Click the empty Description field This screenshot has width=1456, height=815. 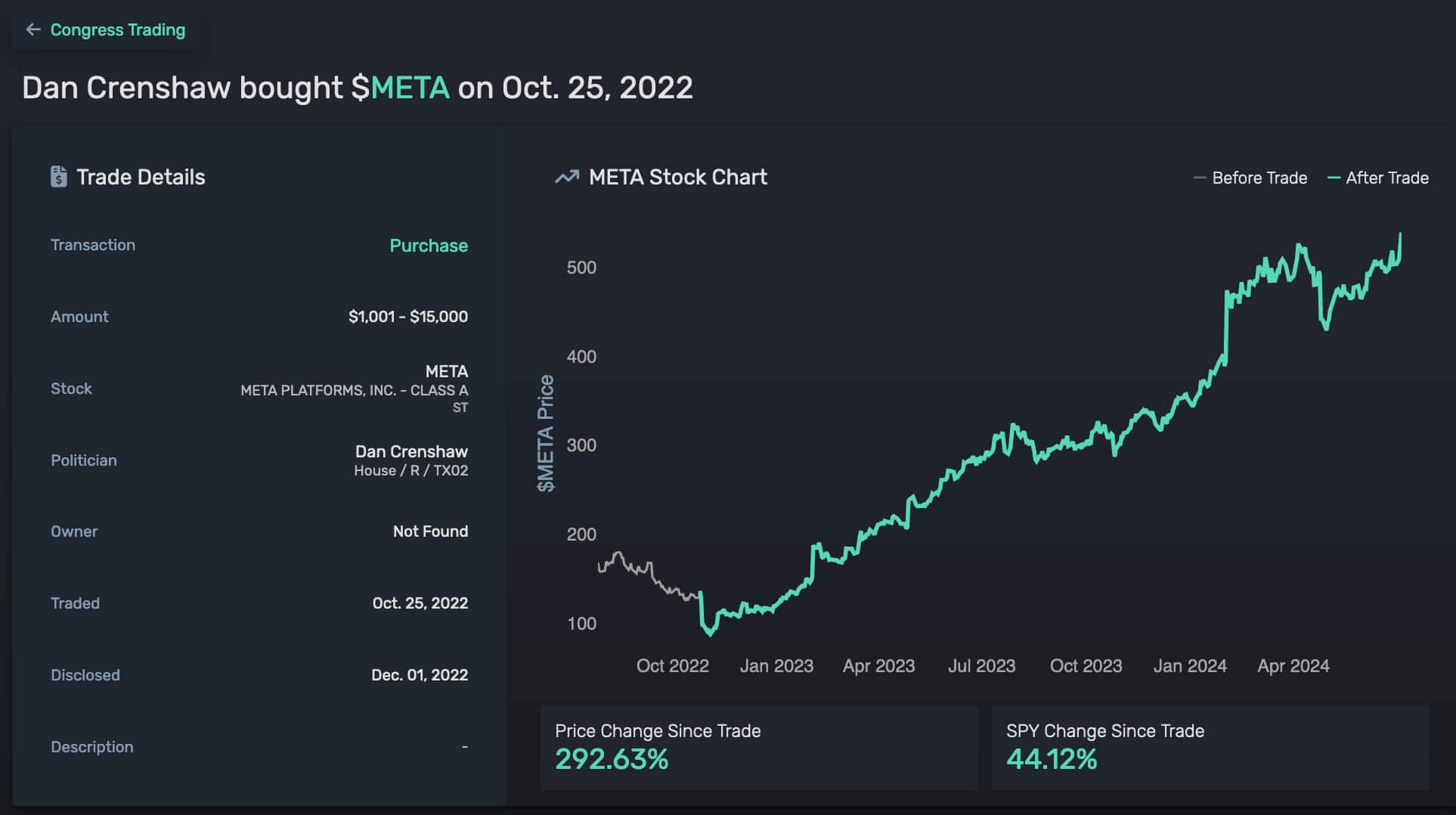[x=465, y=746]
